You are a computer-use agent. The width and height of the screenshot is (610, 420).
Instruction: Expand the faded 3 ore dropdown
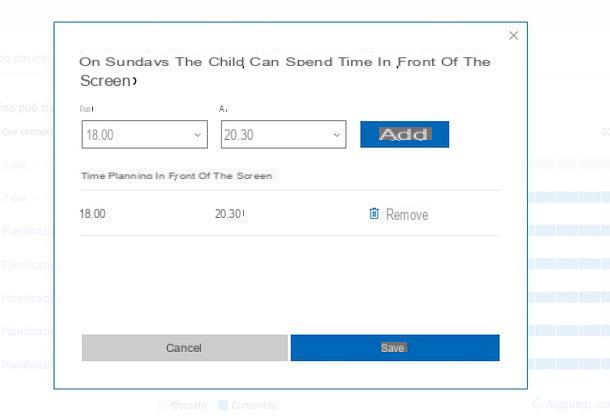(x=19, y=165)
